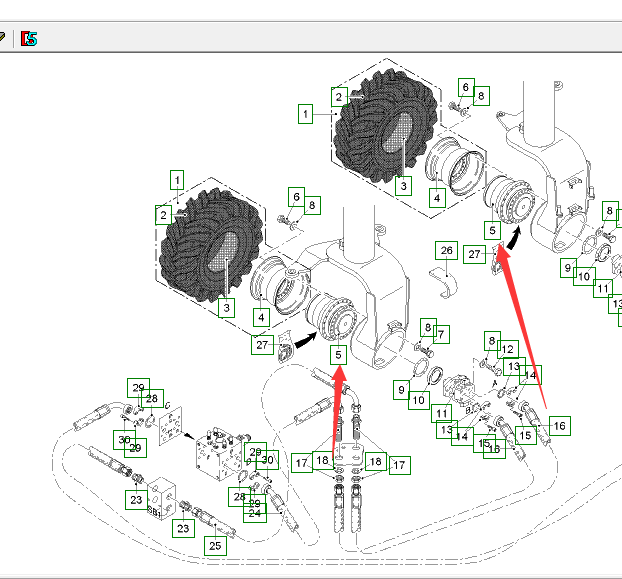The height and width of the screenshot is (579, 622).
Task: Select callout 16 at the far right
Action: pyautogui.click(x=560, y=426)
